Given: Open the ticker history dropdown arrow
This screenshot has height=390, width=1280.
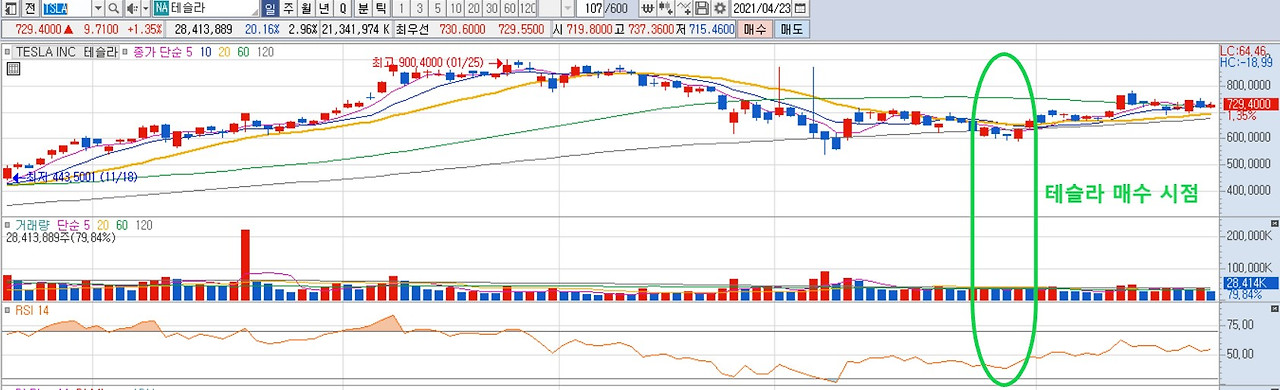Looking at the screenshot, I should [x=97, y=8].
